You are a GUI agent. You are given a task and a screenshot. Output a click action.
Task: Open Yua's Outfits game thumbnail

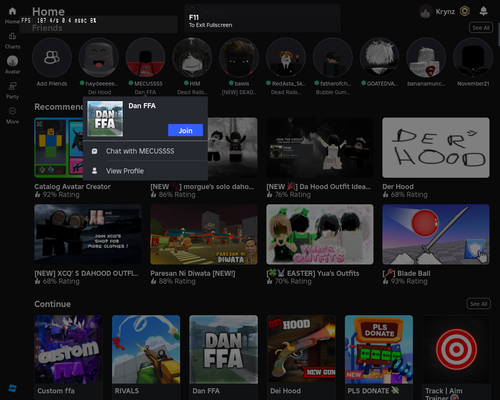tap(320, 234)
